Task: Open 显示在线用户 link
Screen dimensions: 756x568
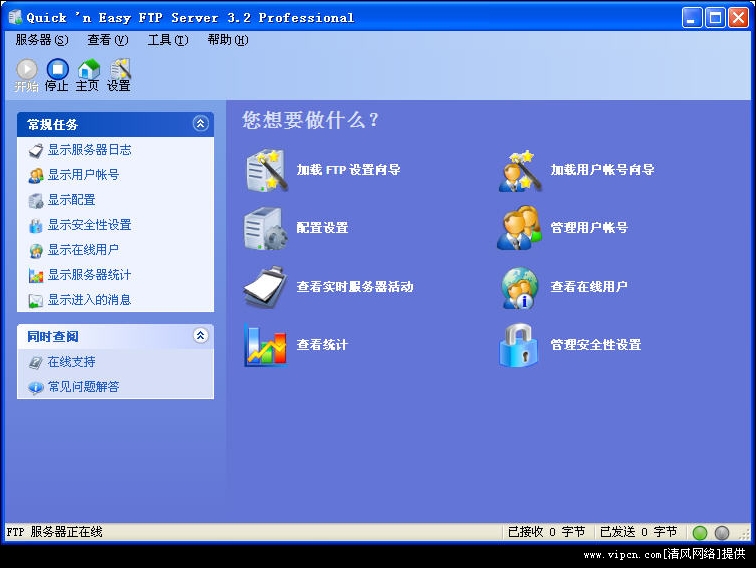Action: point(83,250)
